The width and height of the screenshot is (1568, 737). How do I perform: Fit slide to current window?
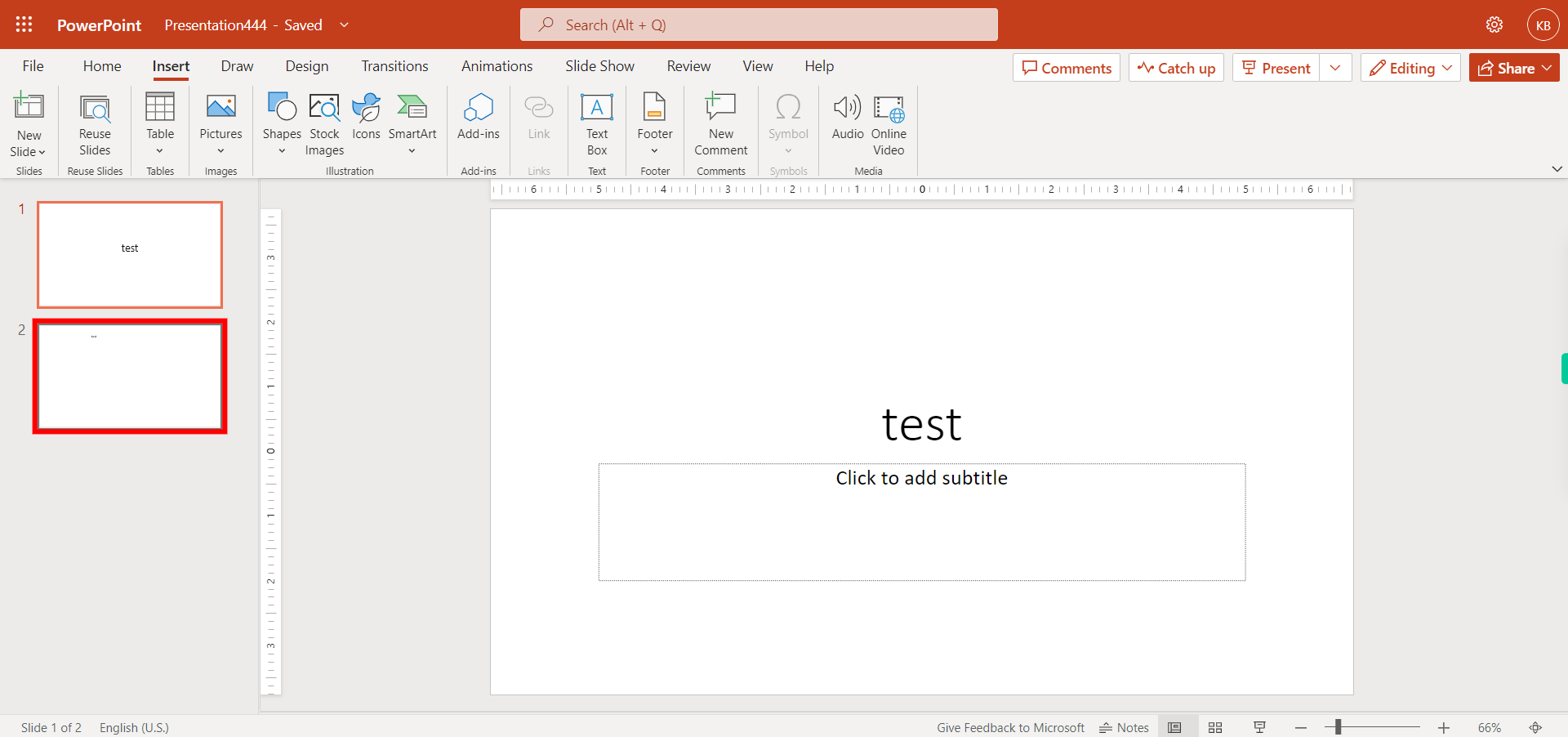click(x=1535, y=727)
